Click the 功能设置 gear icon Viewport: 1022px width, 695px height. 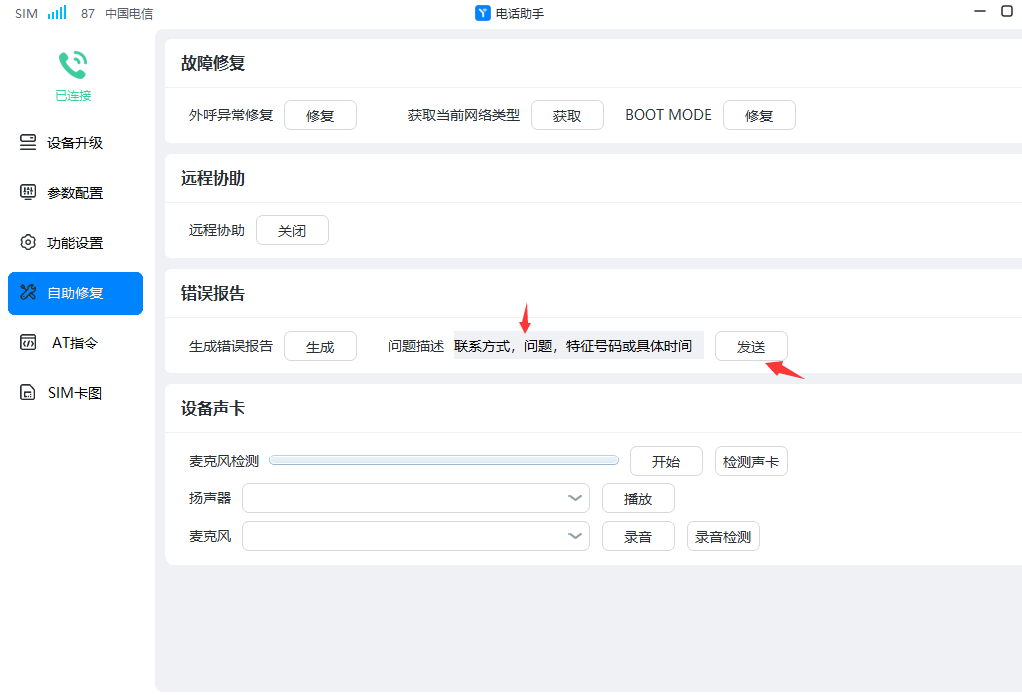28,243
